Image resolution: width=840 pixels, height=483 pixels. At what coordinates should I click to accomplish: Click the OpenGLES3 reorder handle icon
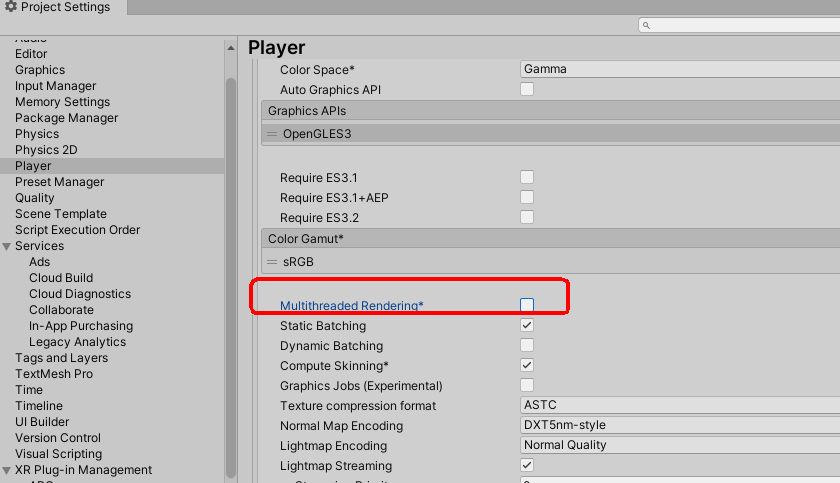(x=272, y=134)
